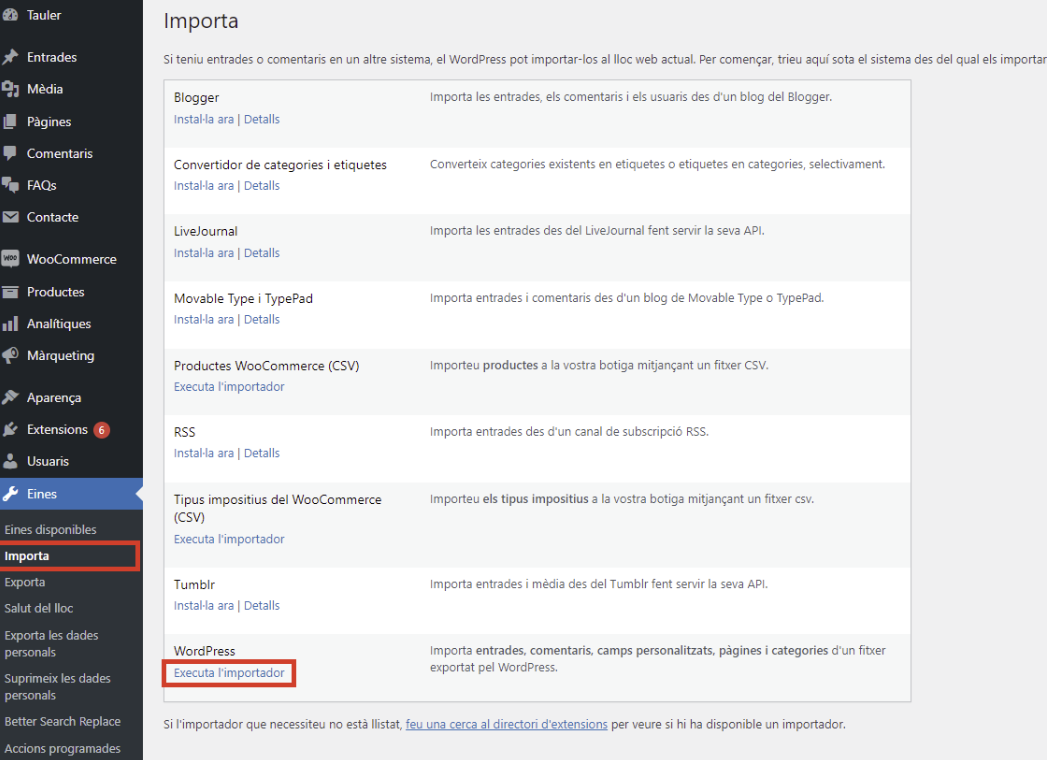1047x760 pixels.
Task: Open the WooCommerce menu
Action: 71,259
